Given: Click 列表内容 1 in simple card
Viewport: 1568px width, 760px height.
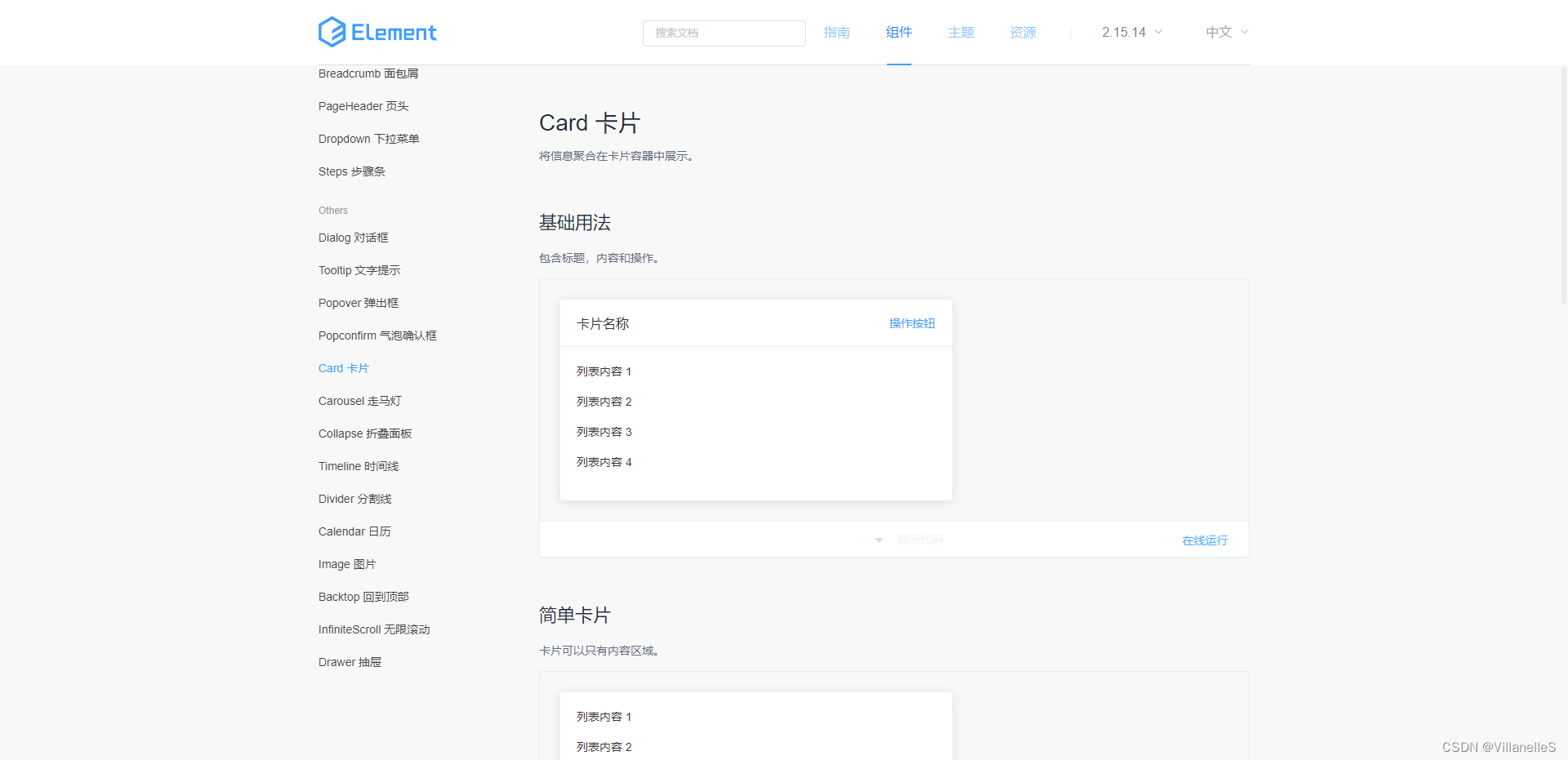Looking at the screenshot, I should 604,717.
